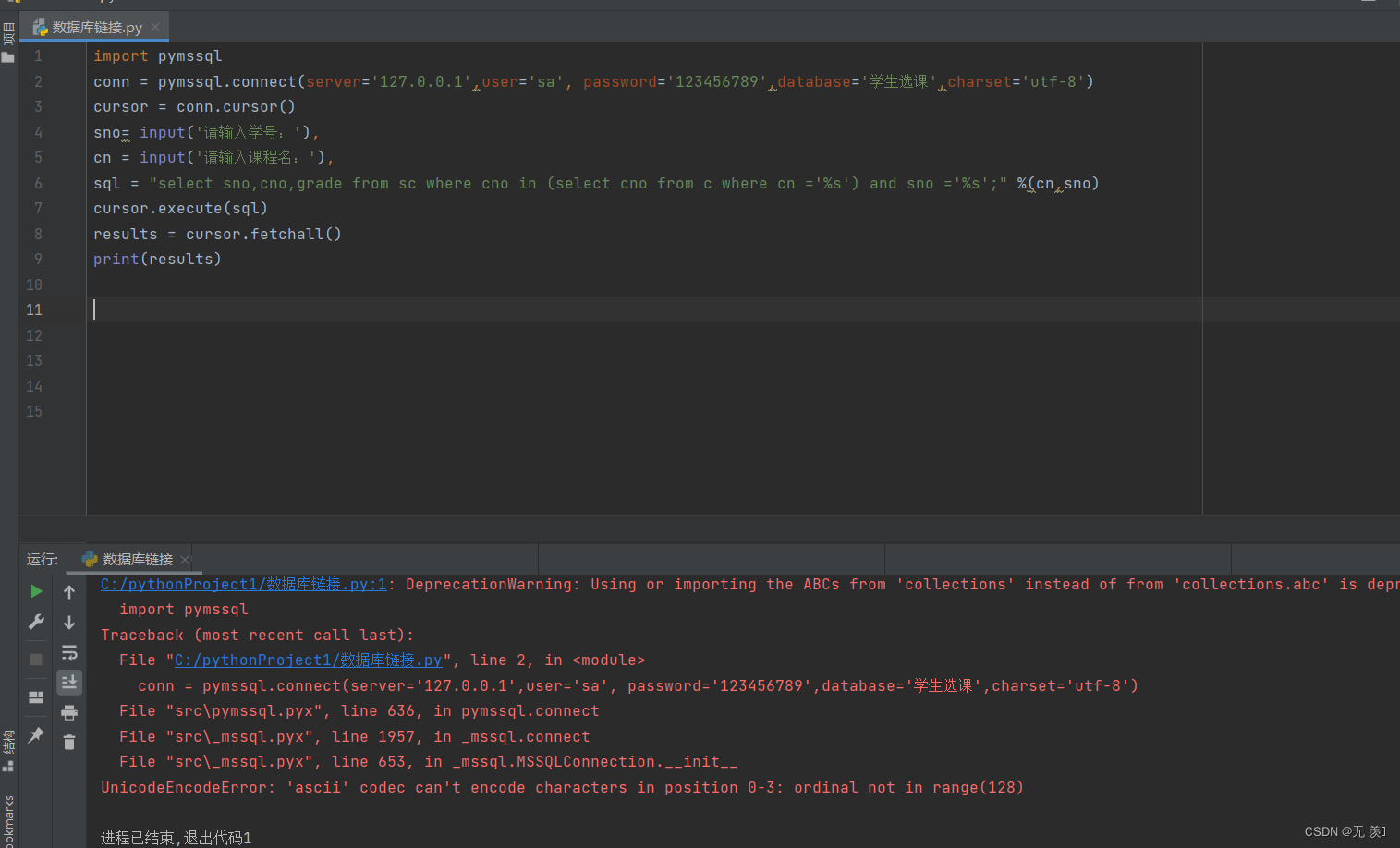
Task: Click the cn input line in editor
Action: coord(213,157)
